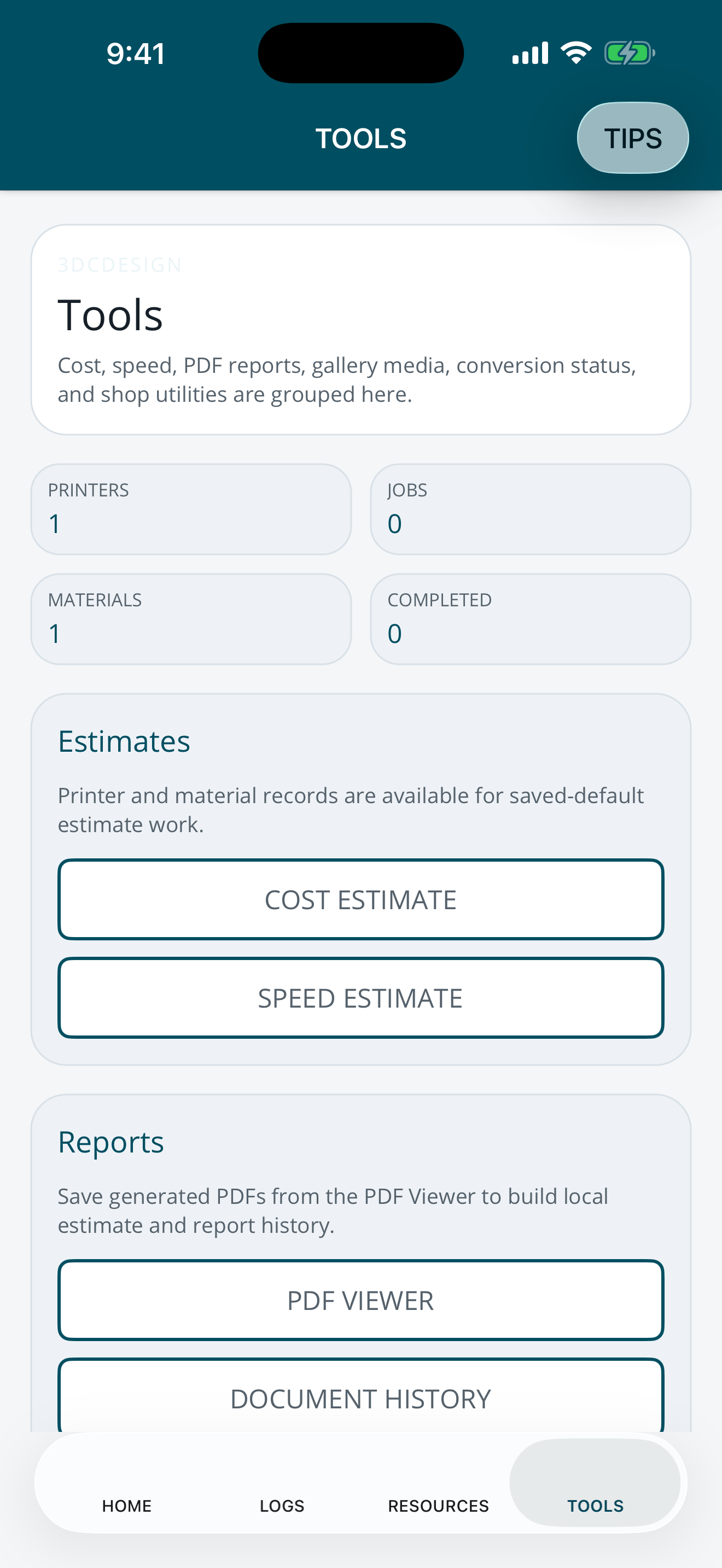Open the TIPS button in header
Screen dimensions: 722x1568
coord(632,138)
